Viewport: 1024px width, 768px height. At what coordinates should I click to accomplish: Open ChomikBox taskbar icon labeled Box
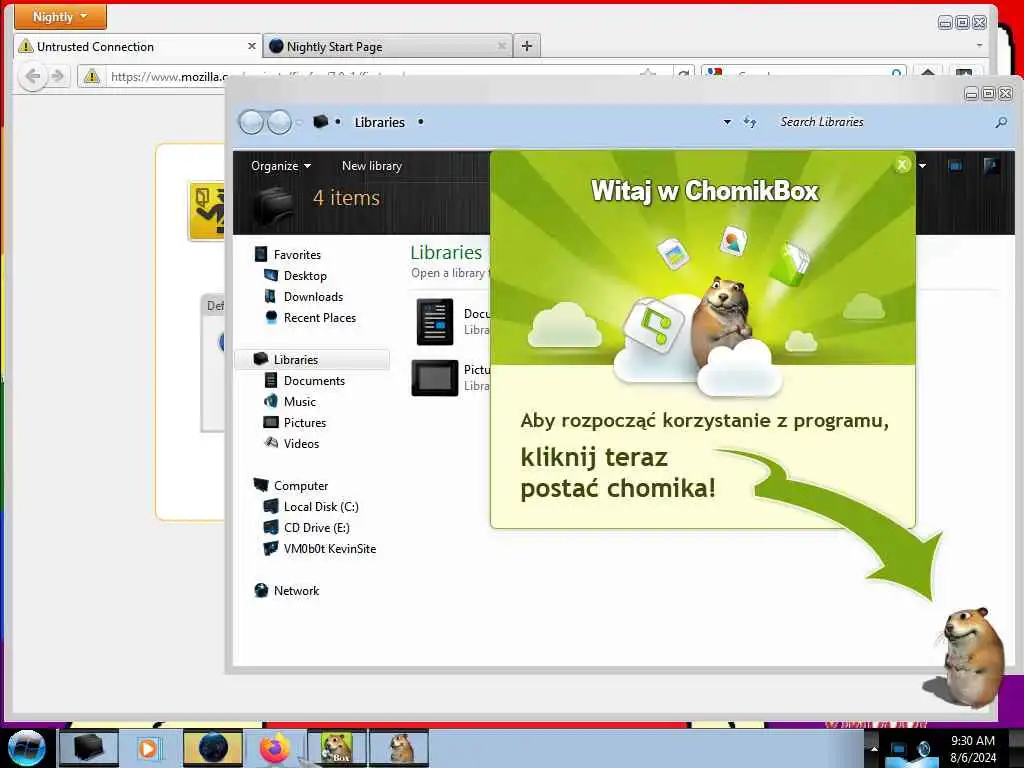pos(337,748)
